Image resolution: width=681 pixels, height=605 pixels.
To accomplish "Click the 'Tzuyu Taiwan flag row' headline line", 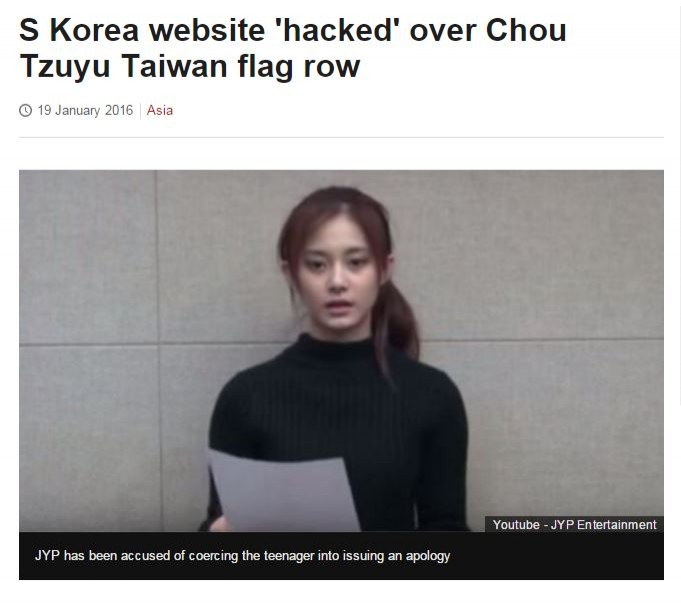I will [190, 66].
